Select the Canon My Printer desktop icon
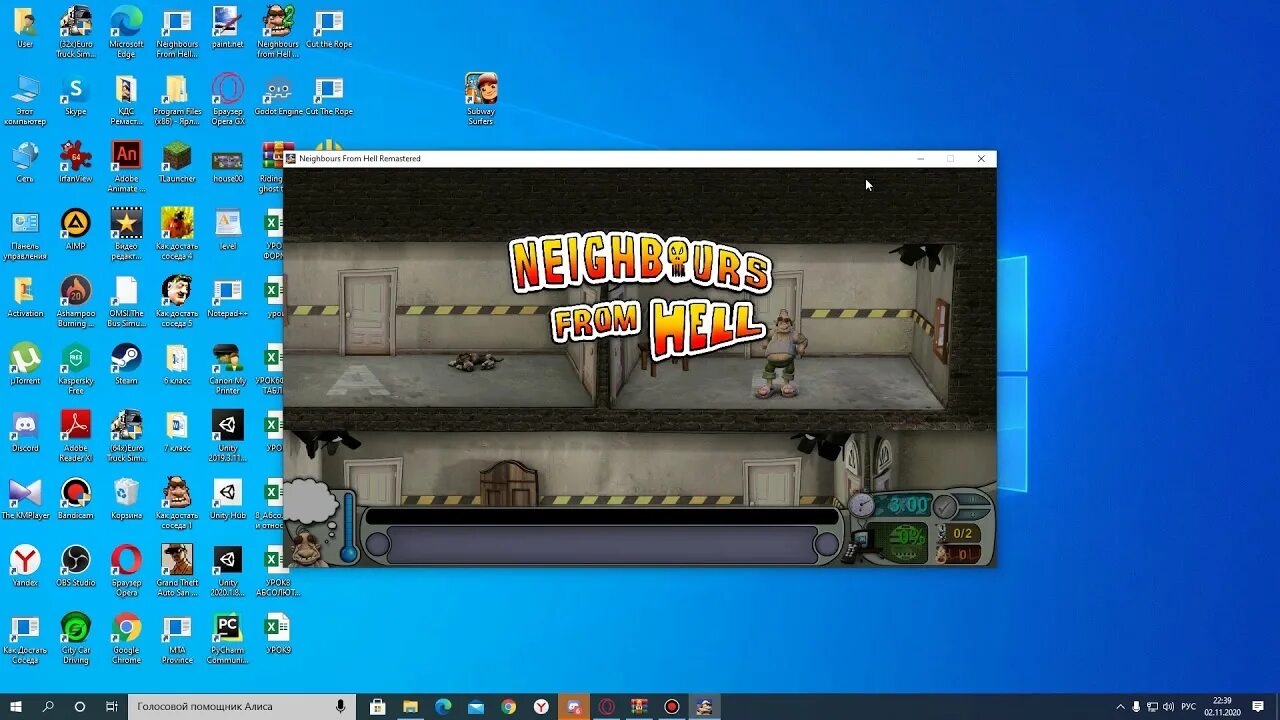1280x720 pixels. [227, 370]
